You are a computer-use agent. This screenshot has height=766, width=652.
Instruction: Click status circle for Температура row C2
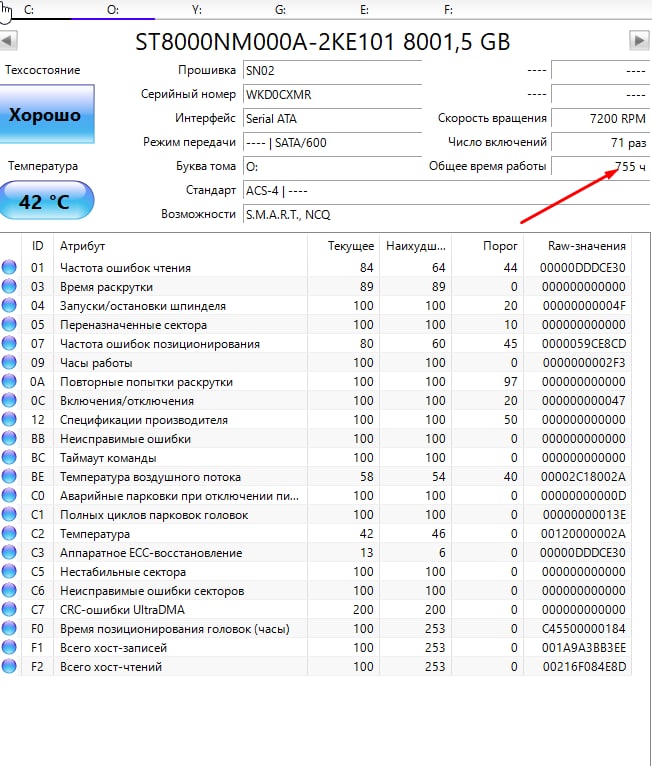point(9,533)
